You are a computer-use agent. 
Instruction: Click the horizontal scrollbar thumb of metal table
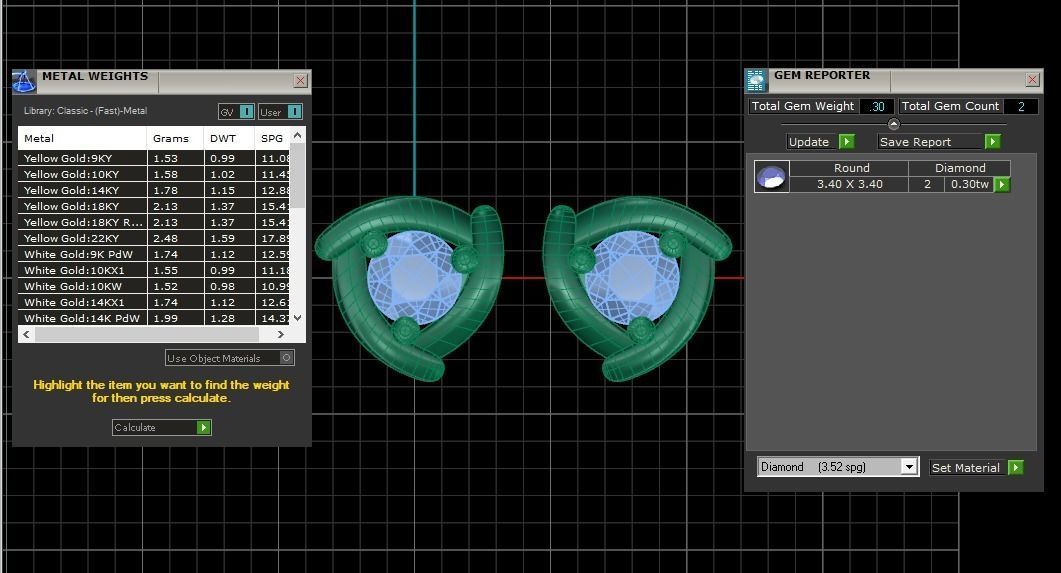[x=147, y=334]
